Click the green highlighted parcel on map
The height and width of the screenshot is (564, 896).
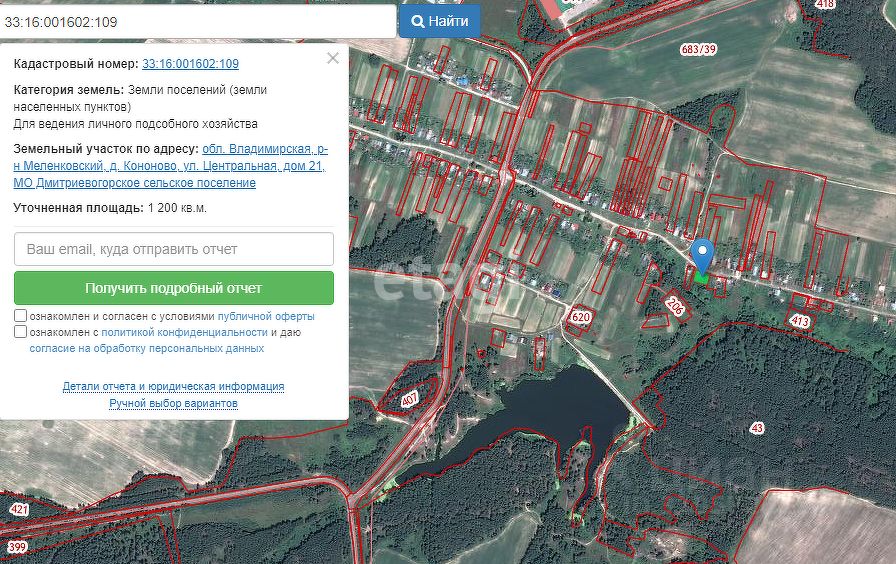pos(702,278)
